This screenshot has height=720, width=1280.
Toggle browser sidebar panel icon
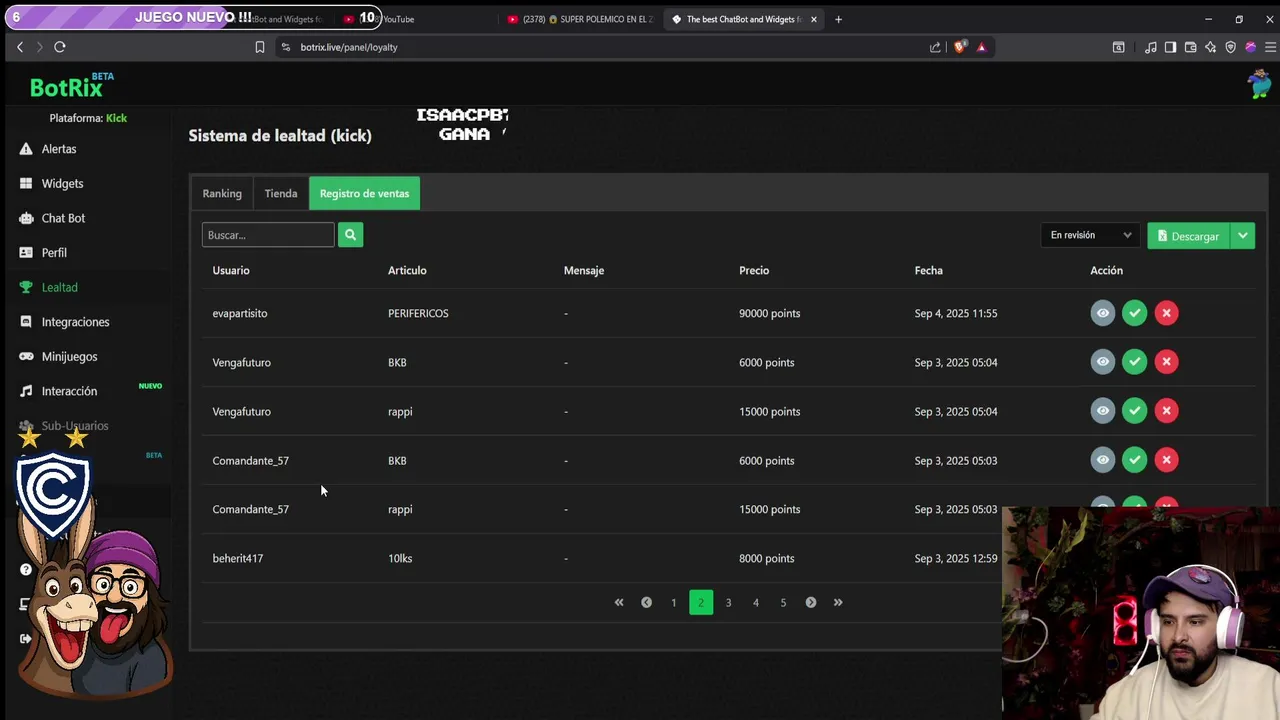pos(1170,47)
